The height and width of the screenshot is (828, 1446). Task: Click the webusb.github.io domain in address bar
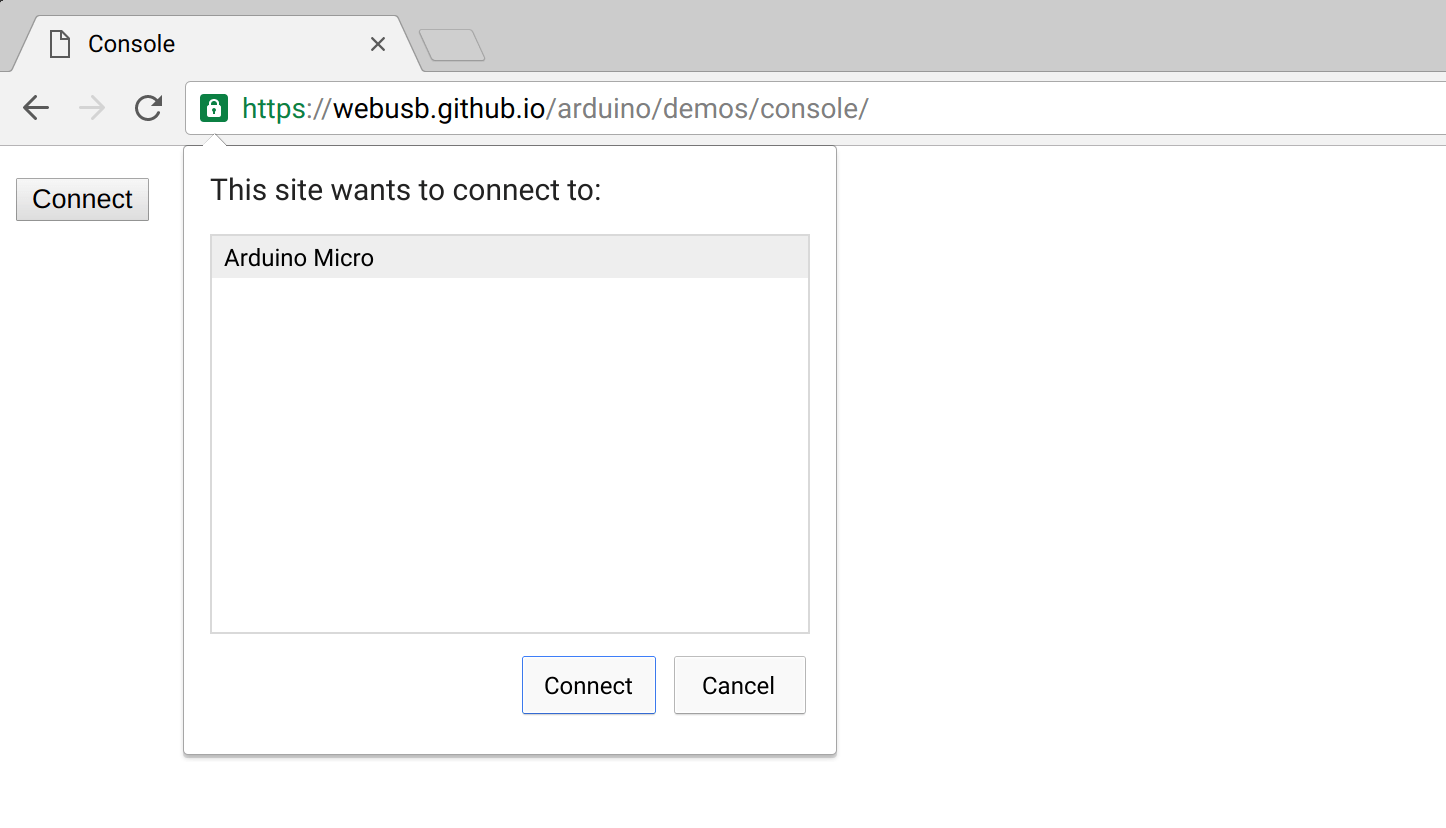click(x=438, y=108)
